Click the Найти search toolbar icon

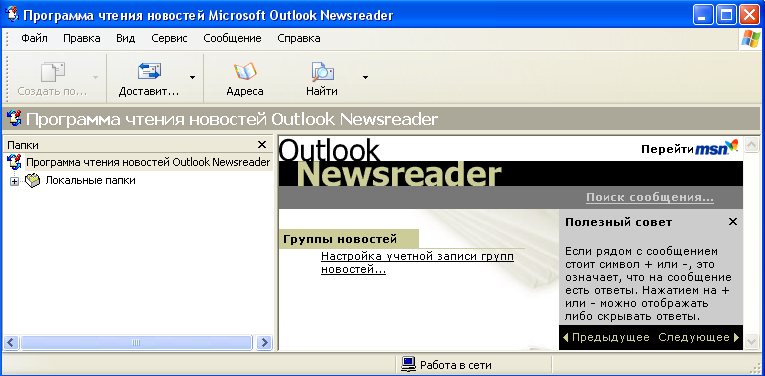tap(322, 72)
